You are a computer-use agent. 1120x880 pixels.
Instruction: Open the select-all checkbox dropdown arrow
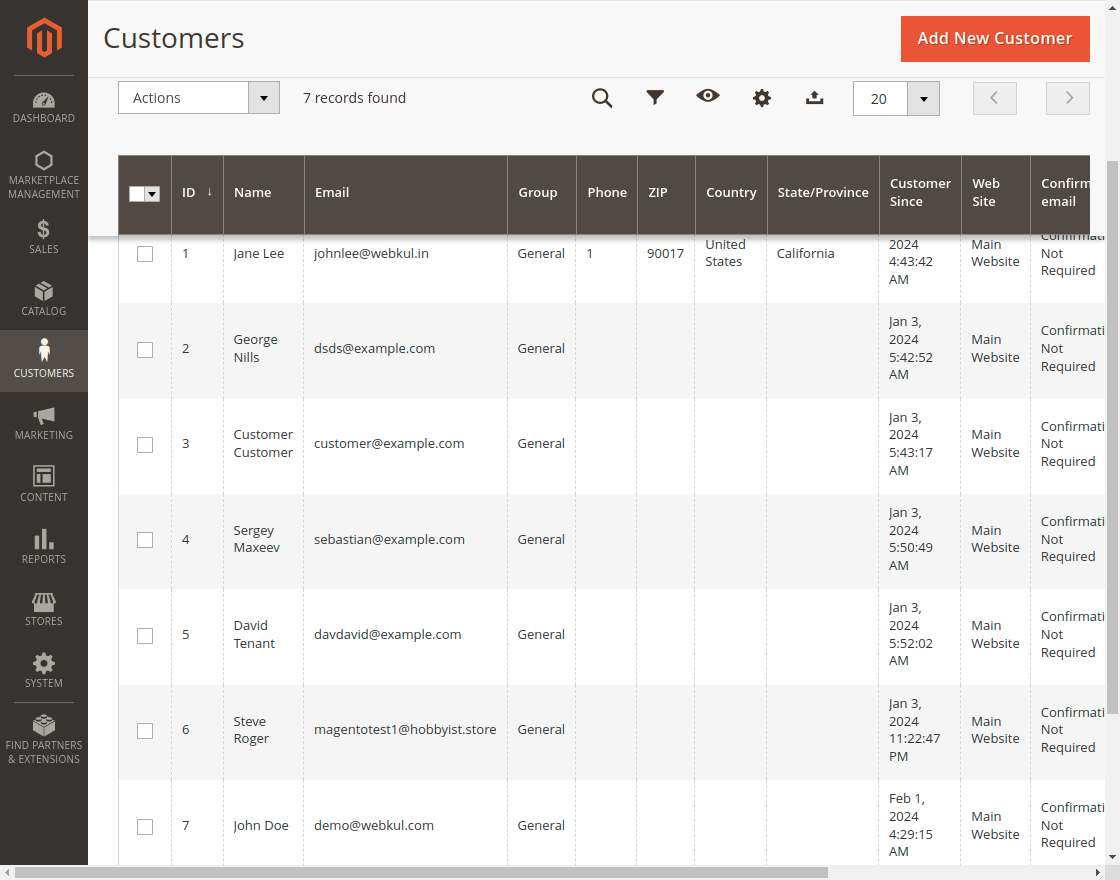[153, 194]
